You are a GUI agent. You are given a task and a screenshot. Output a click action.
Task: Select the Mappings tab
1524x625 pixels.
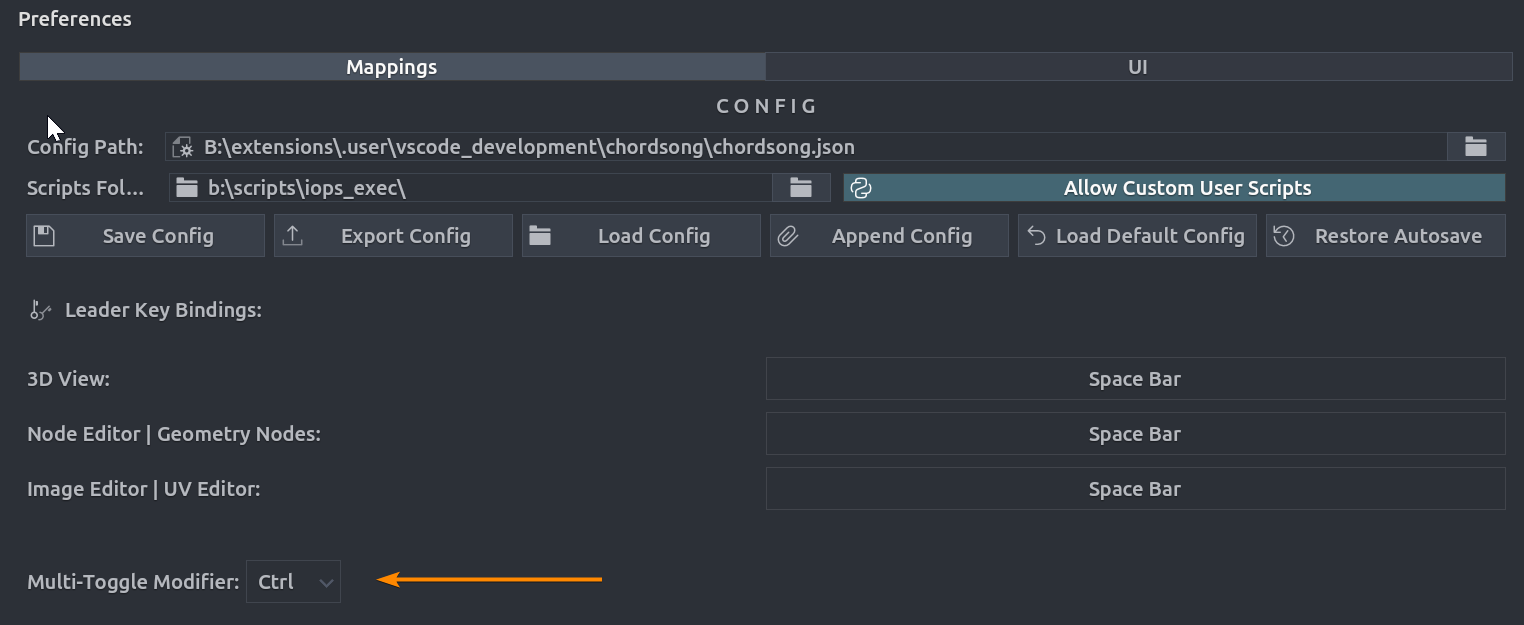click(391, 66)
